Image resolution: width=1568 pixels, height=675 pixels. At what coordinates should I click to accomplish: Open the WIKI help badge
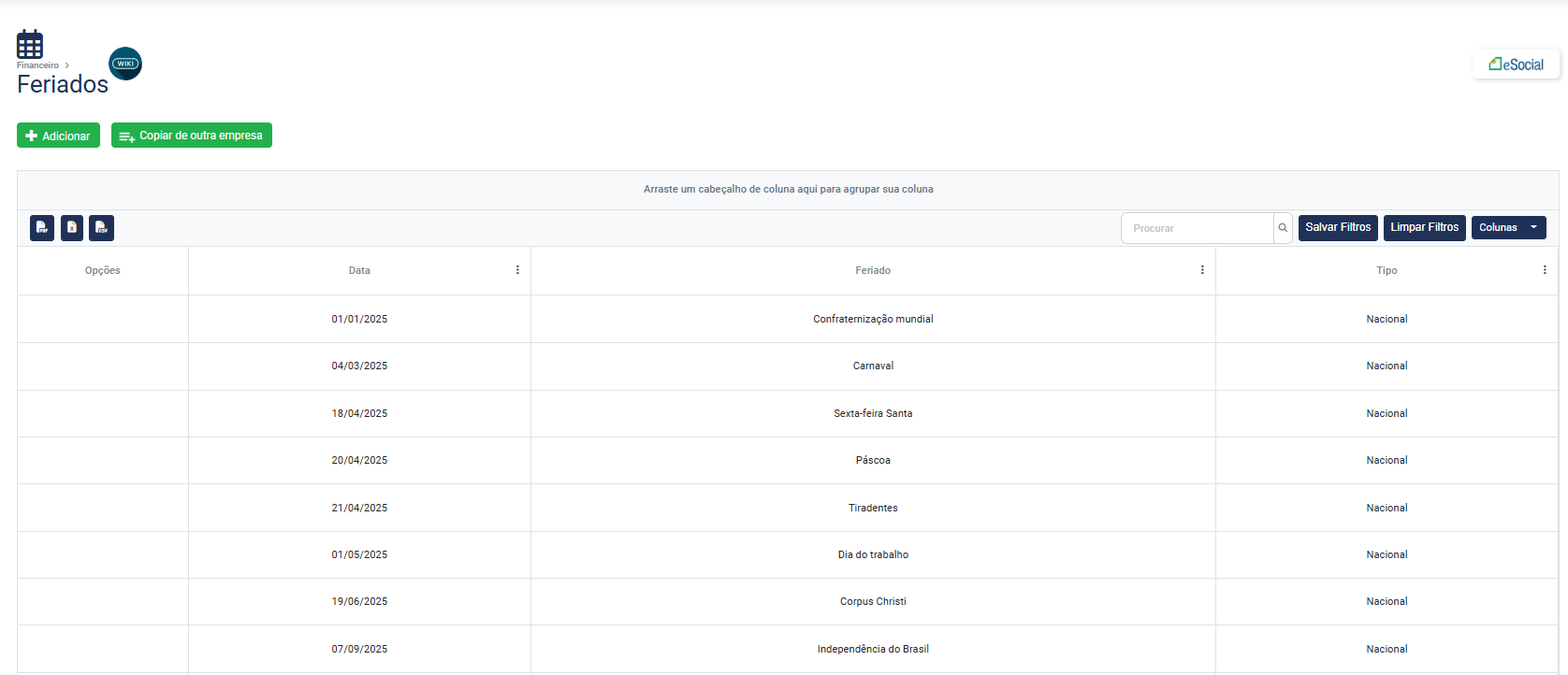coord(125,64)
